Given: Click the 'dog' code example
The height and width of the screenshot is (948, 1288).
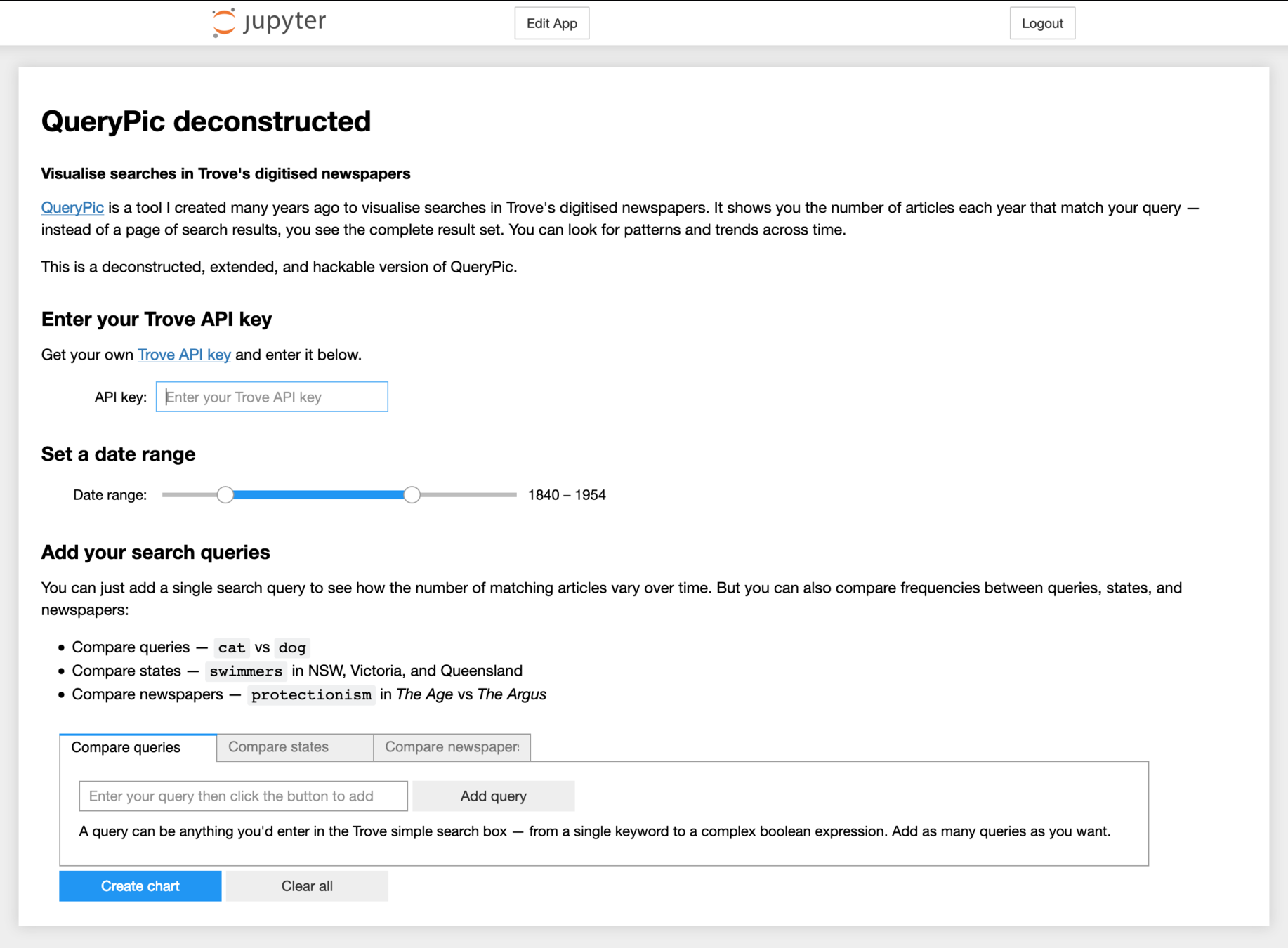Looking at the screenshot, I should point(292,647).
